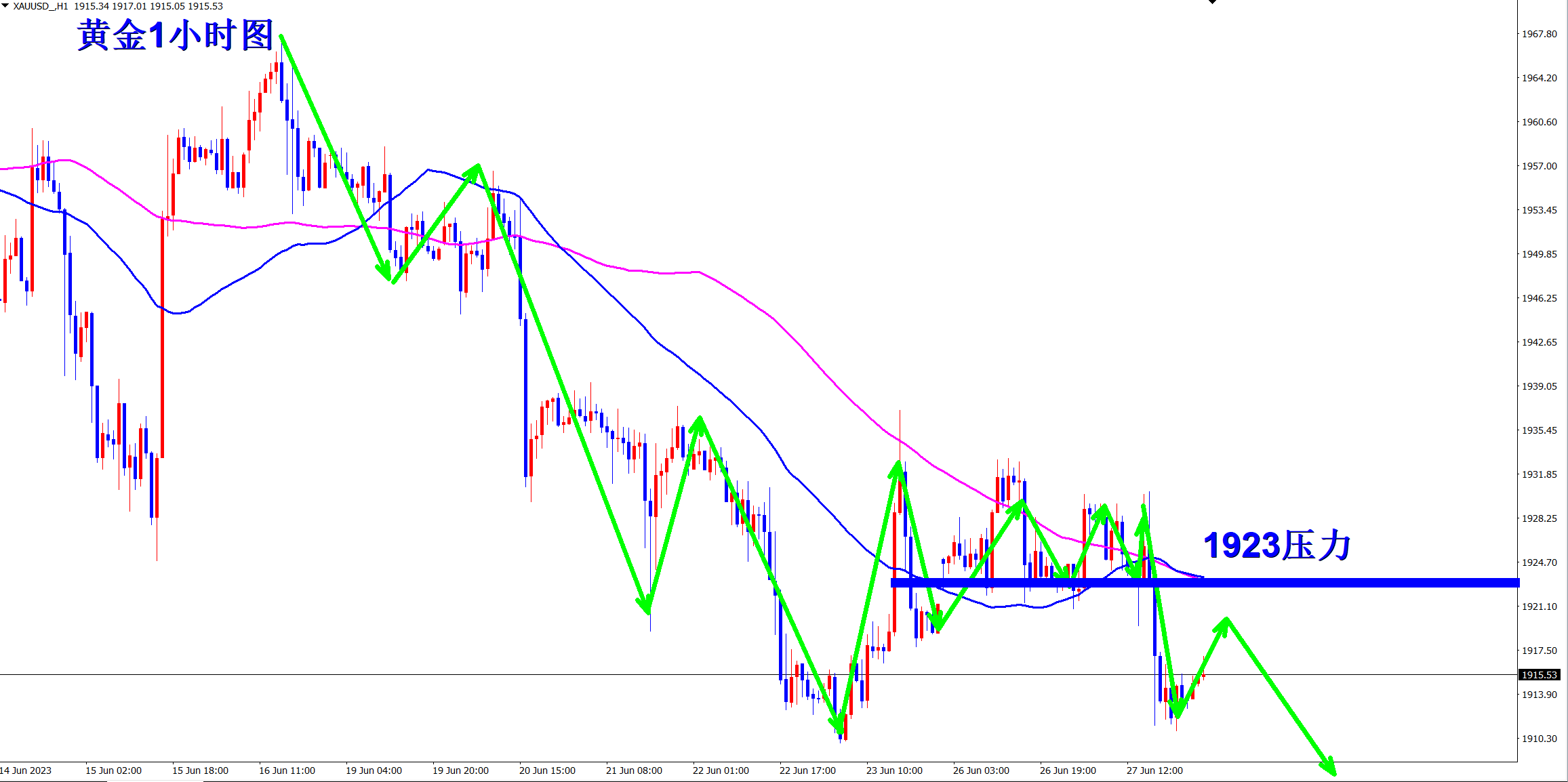Viewport: 1568px width, 782px height.
Task: Click the 14 Jun 2023 date label
Action: 26,770
